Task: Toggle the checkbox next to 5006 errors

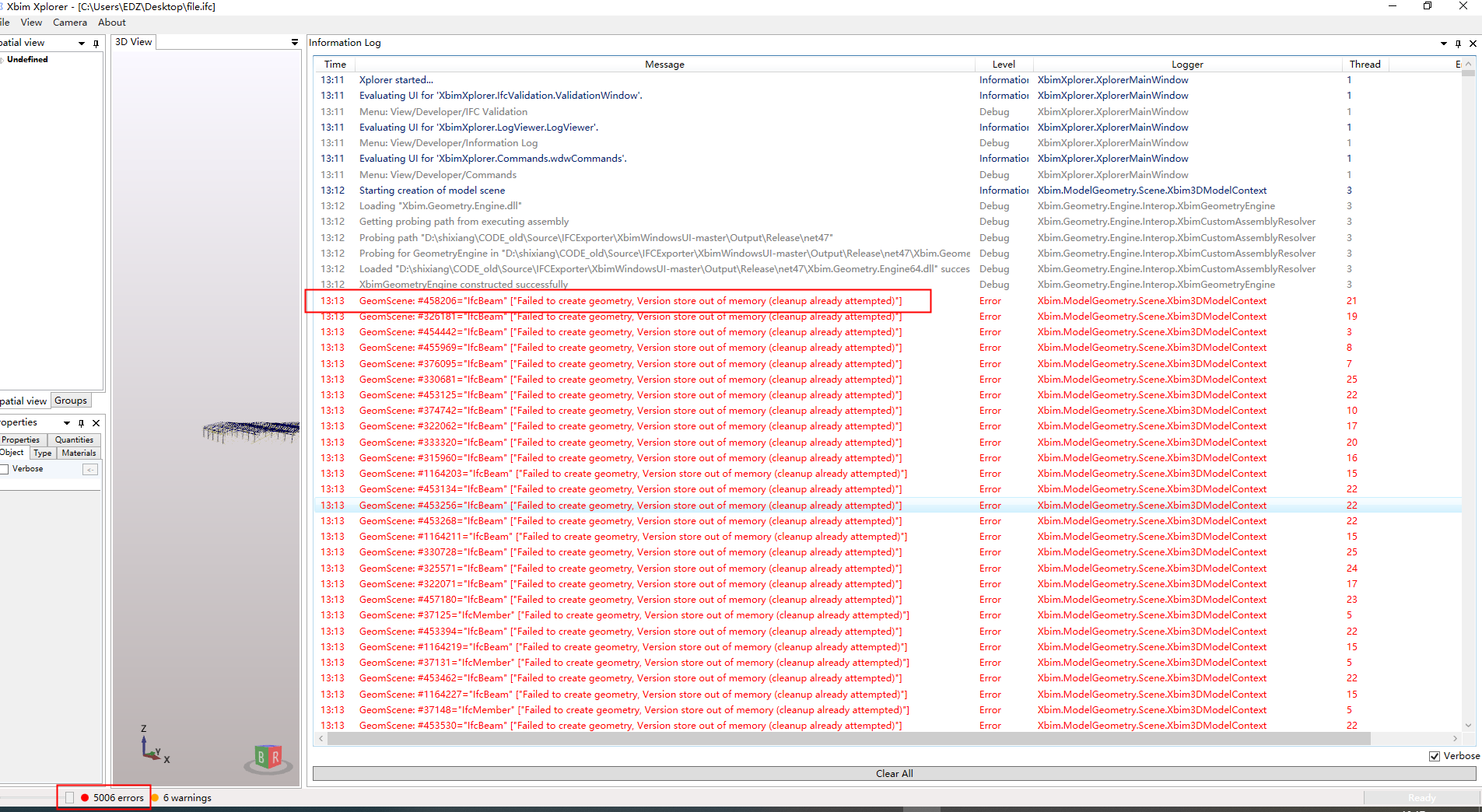Action: pos(70,797)
